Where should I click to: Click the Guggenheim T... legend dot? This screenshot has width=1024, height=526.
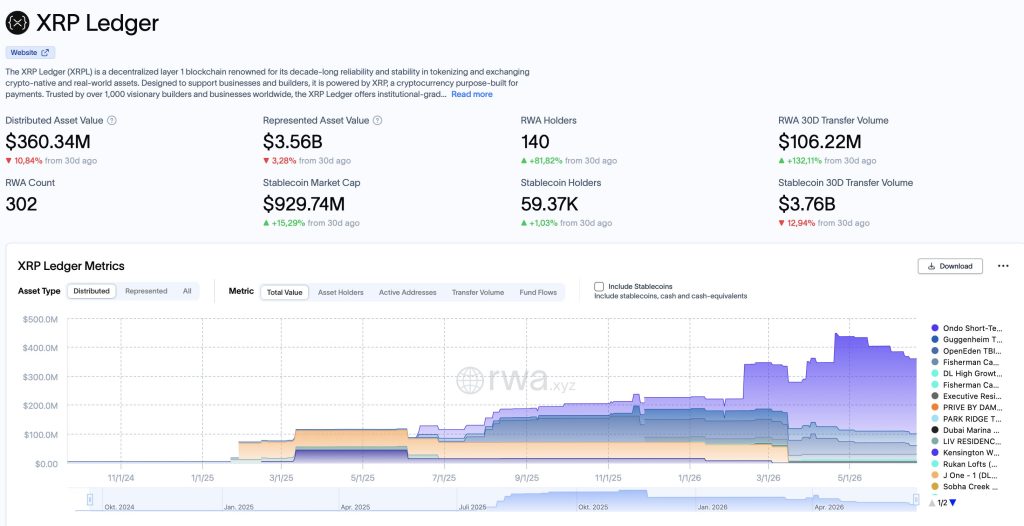935,339
